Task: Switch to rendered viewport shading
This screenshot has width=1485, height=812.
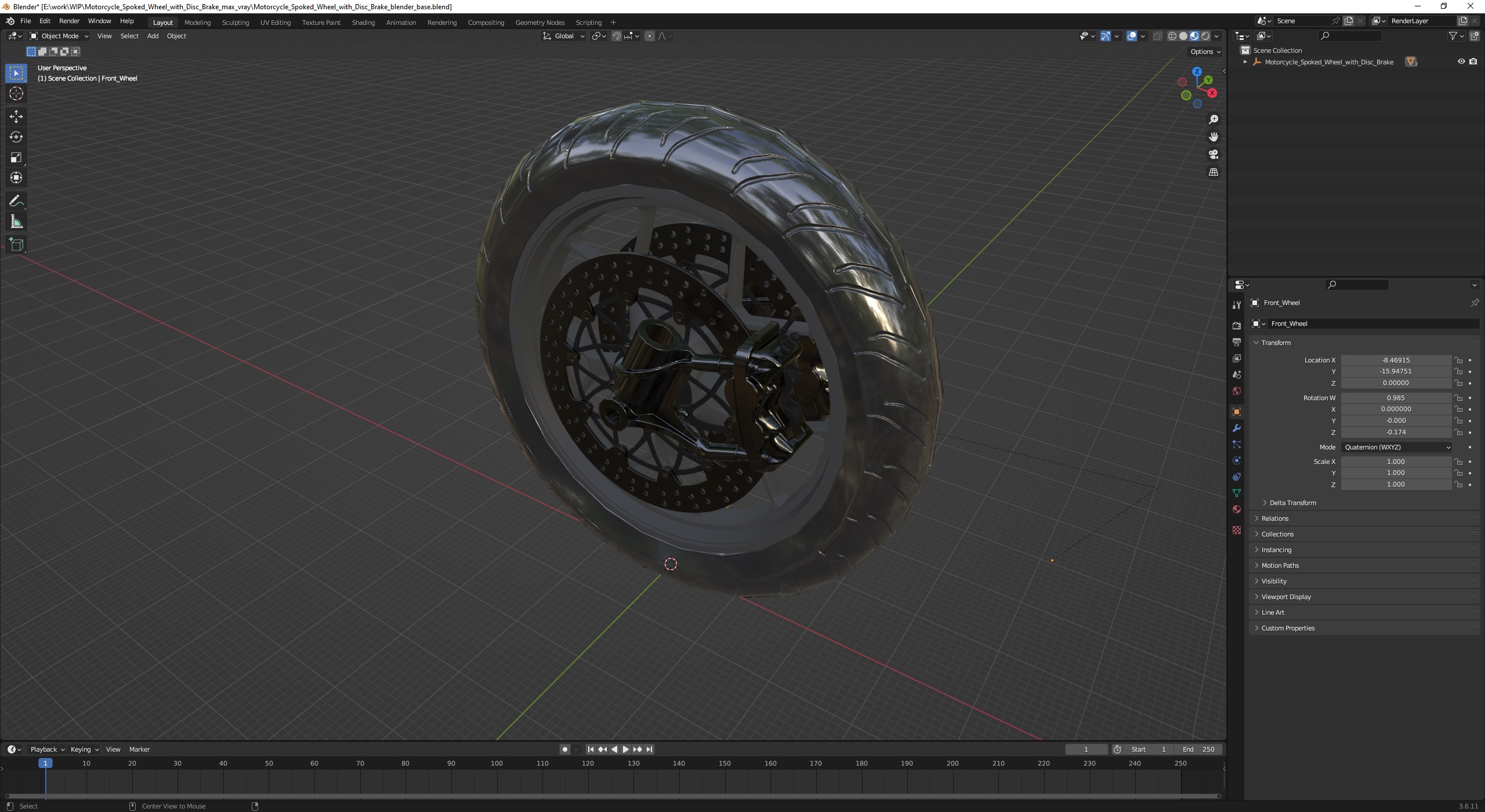Action: [x=1205, y=36]
